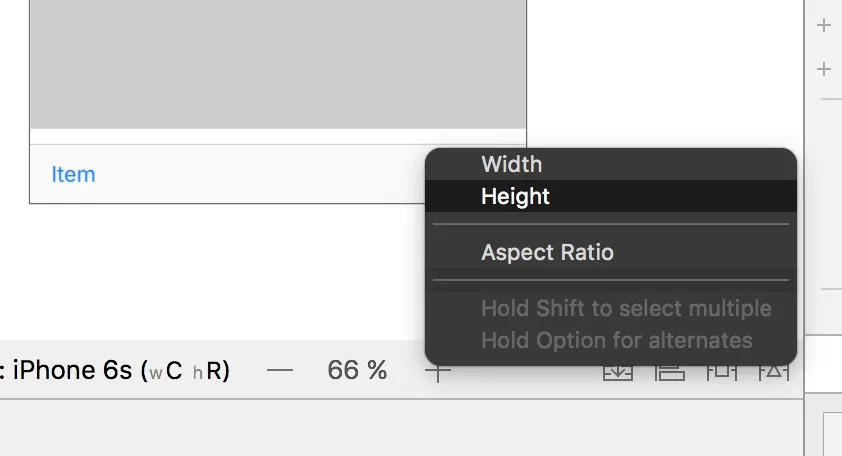Open the Align constraints icon

pyautogui.click(x=669, y=371)
